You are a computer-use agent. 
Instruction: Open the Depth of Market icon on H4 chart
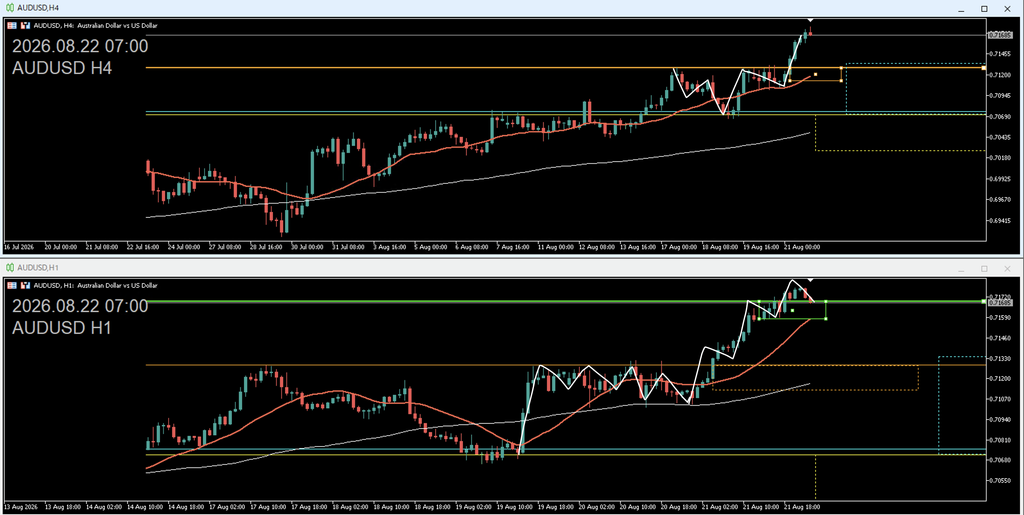coord(25,25)
